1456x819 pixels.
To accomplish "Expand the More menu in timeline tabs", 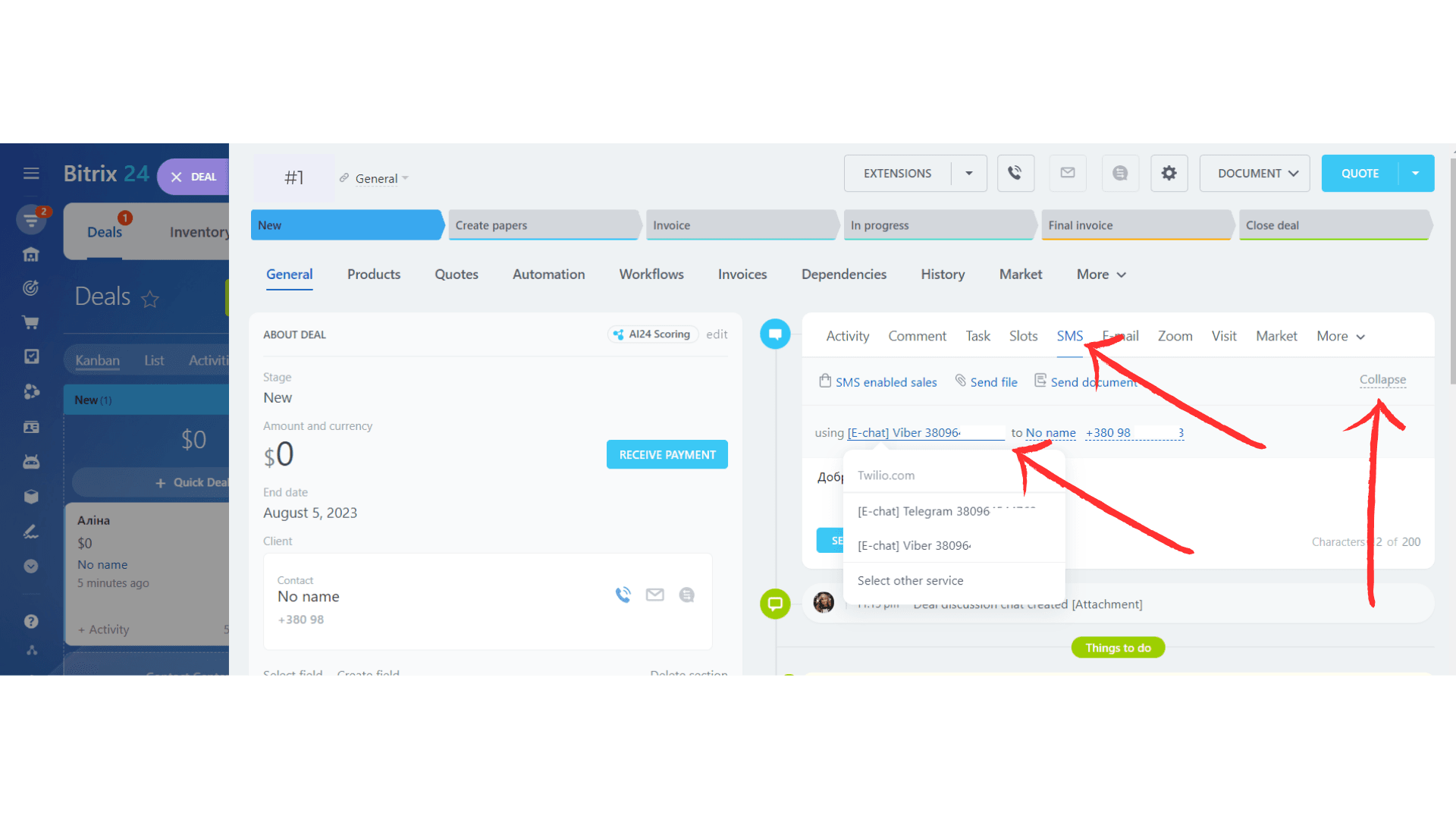I will (x=1341, y=336).
